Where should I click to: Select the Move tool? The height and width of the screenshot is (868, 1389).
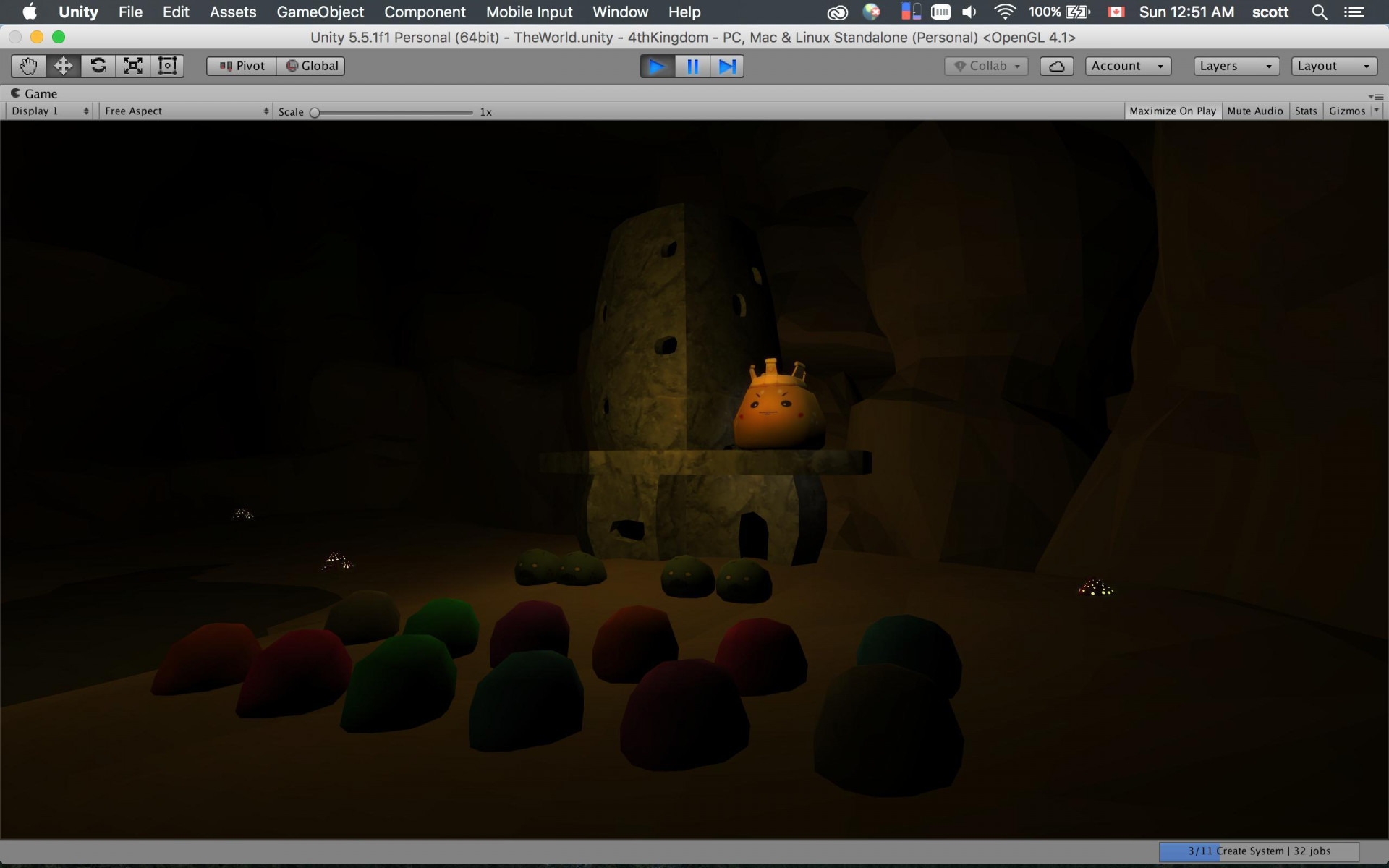(63, 66)
